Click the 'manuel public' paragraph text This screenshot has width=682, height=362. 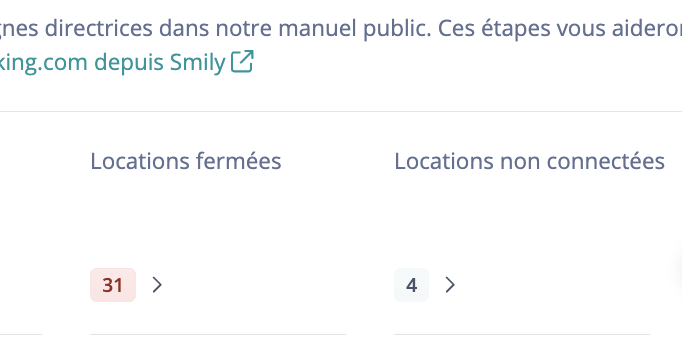(354, 29)
